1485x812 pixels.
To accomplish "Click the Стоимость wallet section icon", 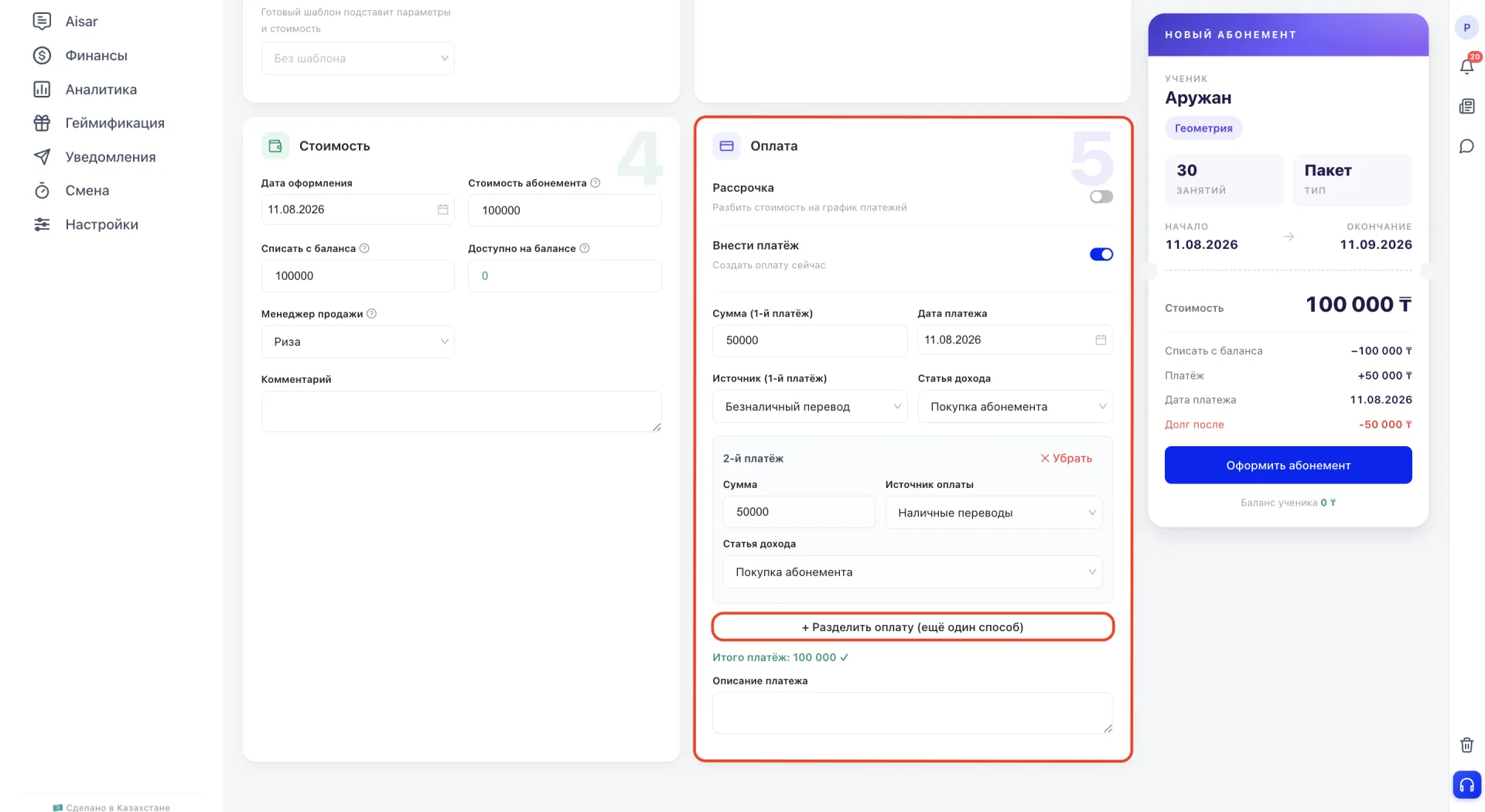I will click(275, 146).
